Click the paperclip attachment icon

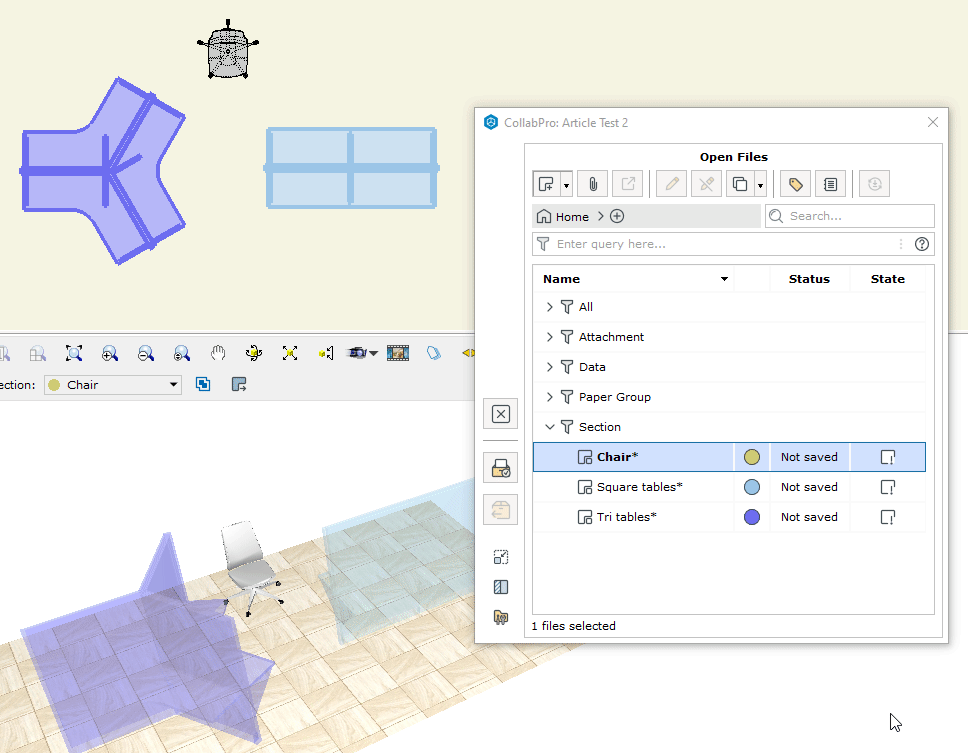593,184
